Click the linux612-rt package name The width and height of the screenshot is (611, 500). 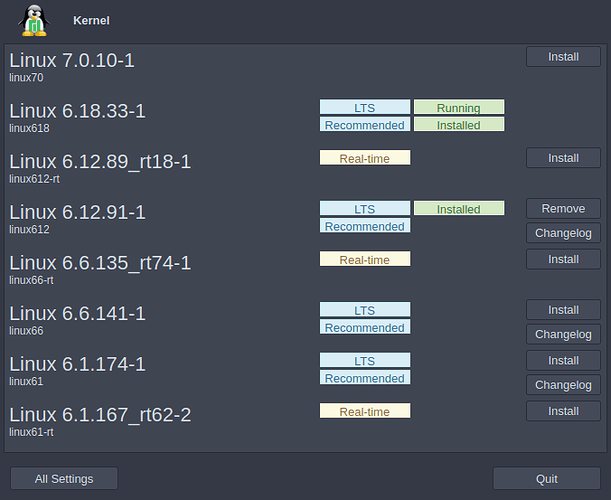34,179
